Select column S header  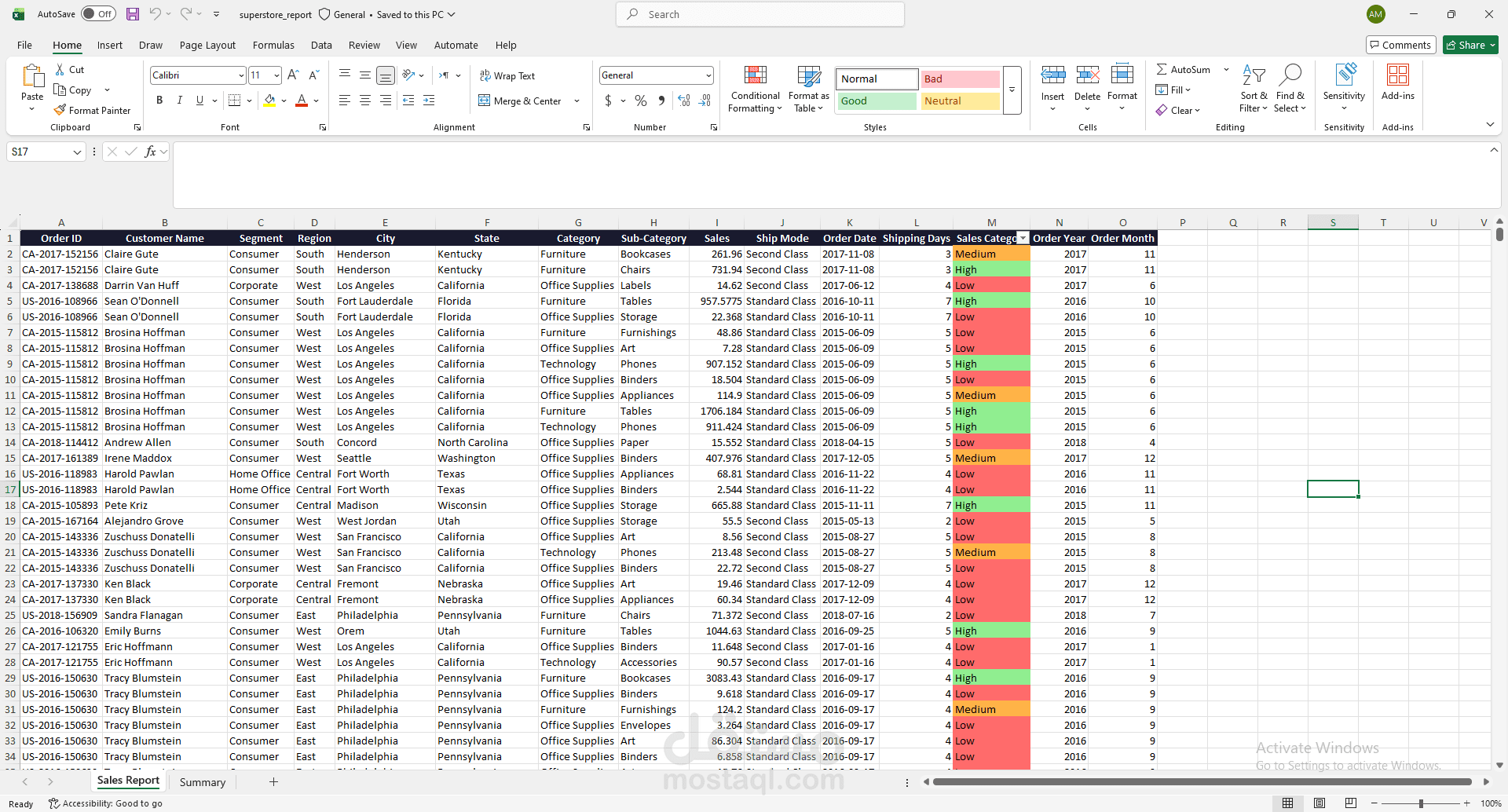point(1333,222)
